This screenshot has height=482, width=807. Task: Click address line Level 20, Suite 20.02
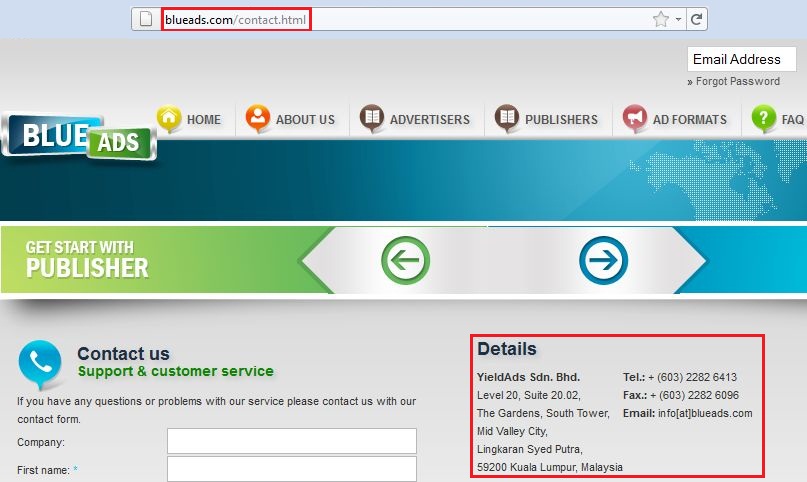(529, 395)
